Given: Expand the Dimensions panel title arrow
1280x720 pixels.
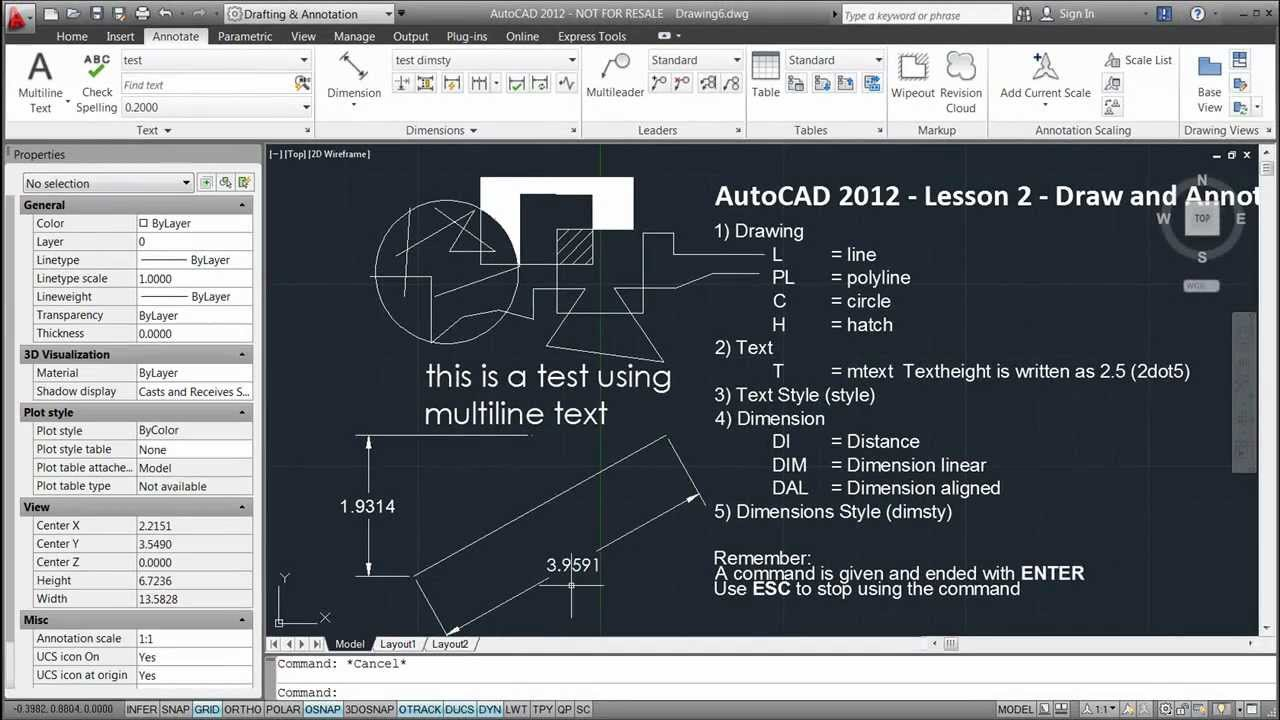Looking at the screenshot, I should point(473,130).
